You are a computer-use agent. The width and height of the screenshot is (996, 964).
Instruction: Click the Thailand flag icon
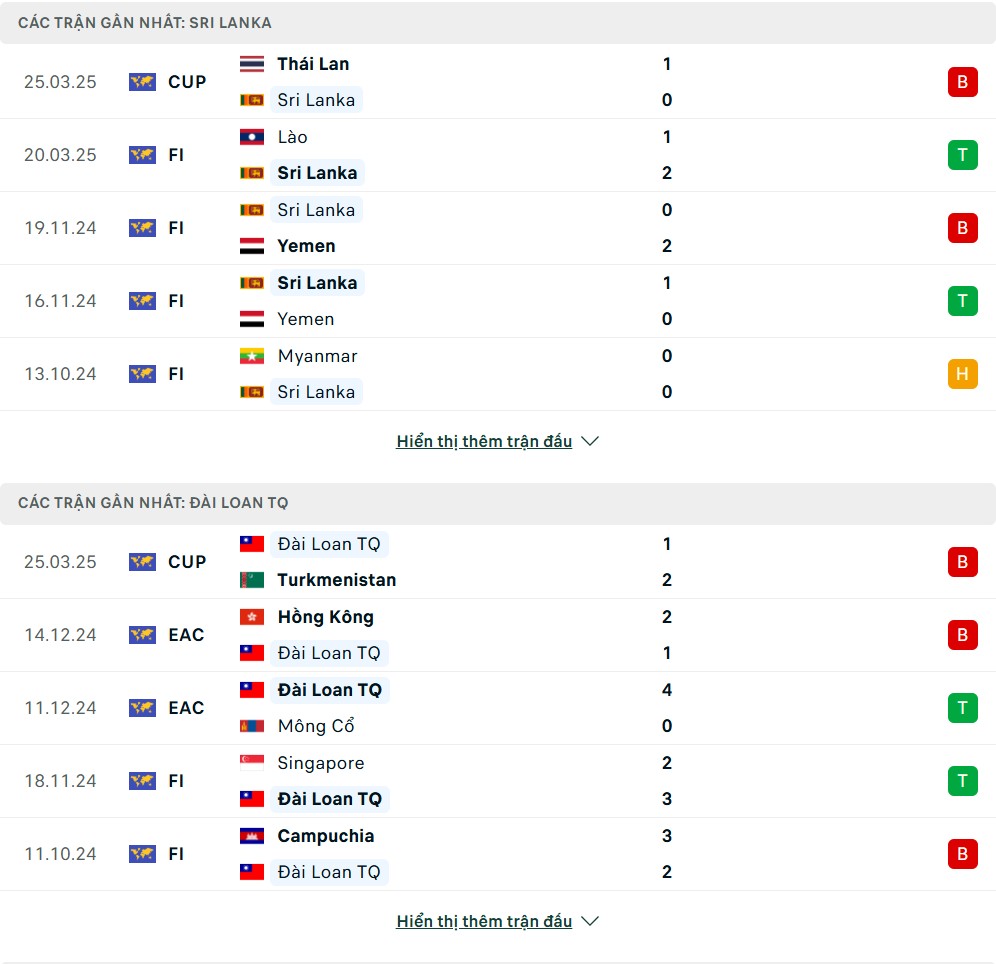252,64
